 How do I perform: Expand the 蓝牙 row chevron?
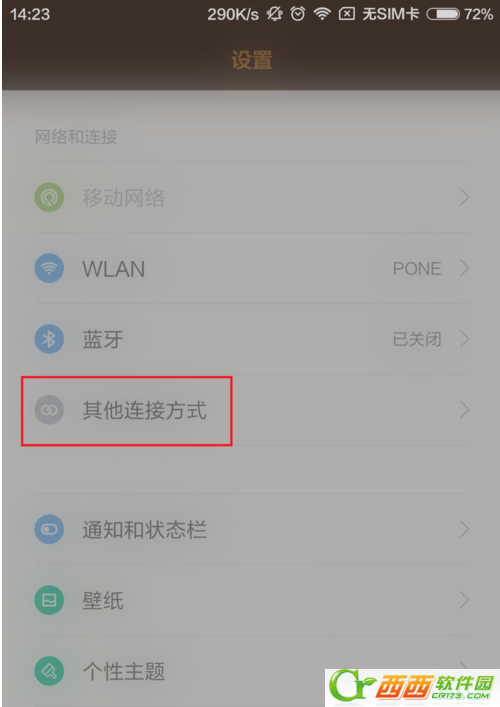pos(464,339)
